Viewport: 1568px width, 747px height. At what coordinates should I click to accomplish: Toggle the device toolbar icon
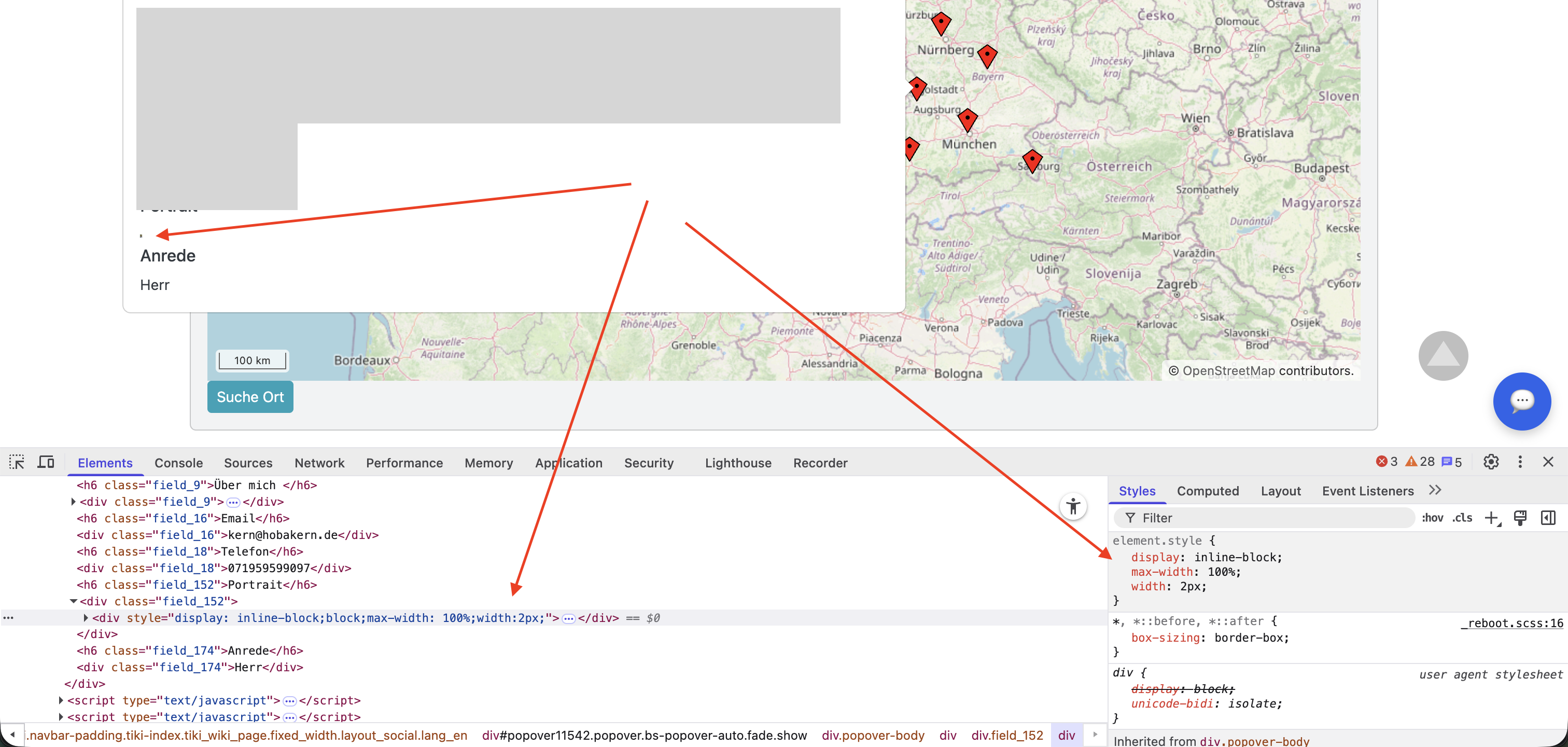[46, 462]
